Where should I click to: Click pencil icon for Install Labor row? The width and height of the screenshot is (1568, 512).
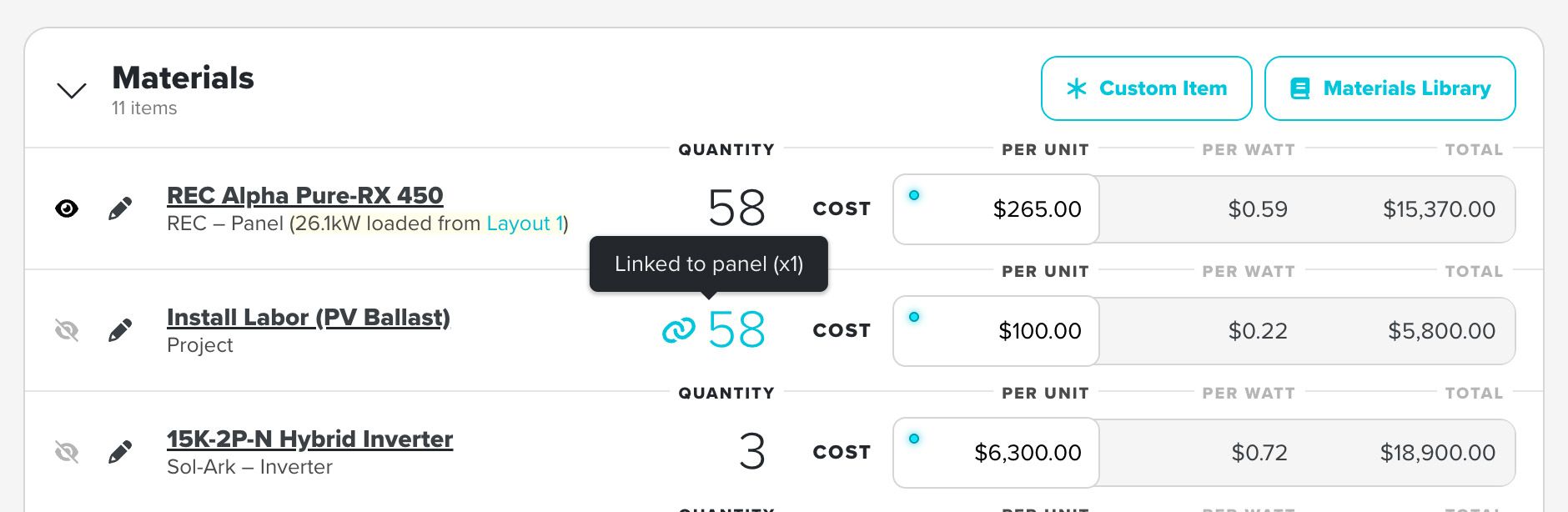point(120,330)
